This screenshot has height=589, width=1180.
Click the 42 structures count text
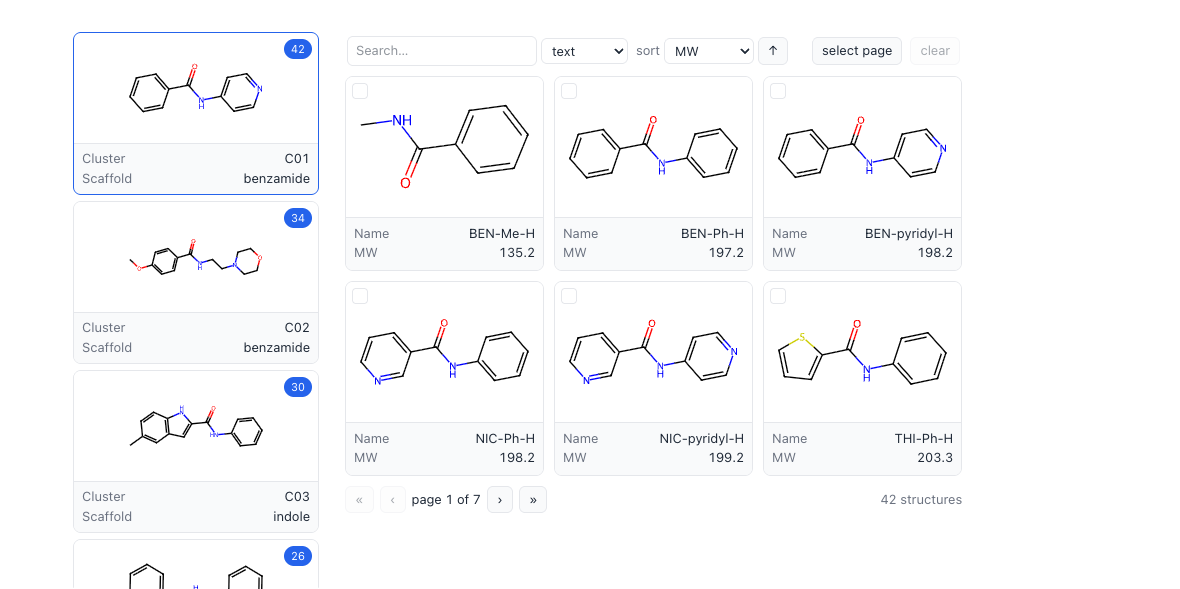tap(921, 499)
